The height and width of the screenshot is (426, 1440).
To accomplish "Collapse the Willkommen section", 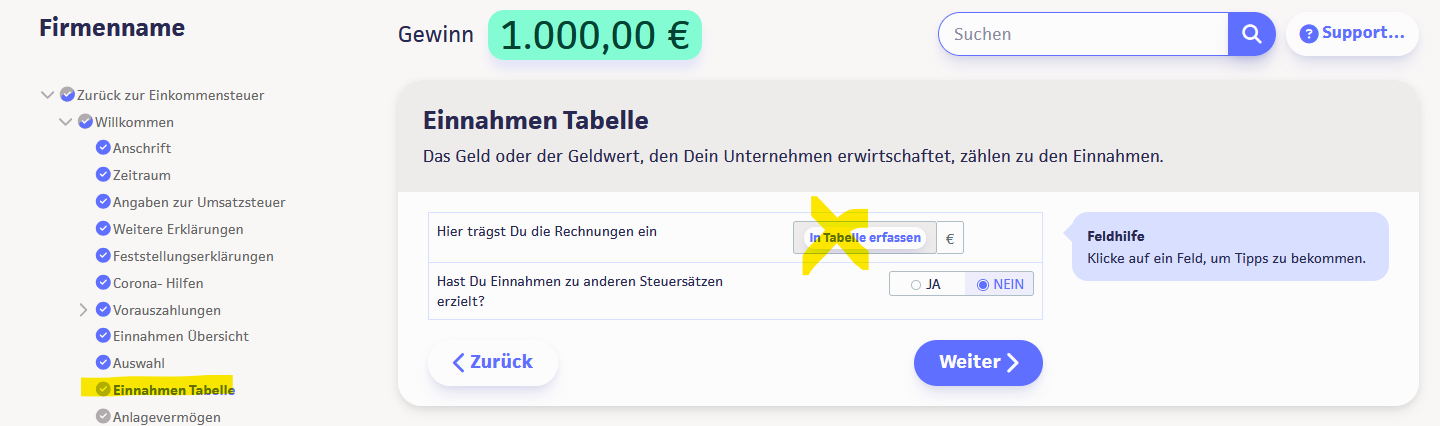I will click(66, 122).
